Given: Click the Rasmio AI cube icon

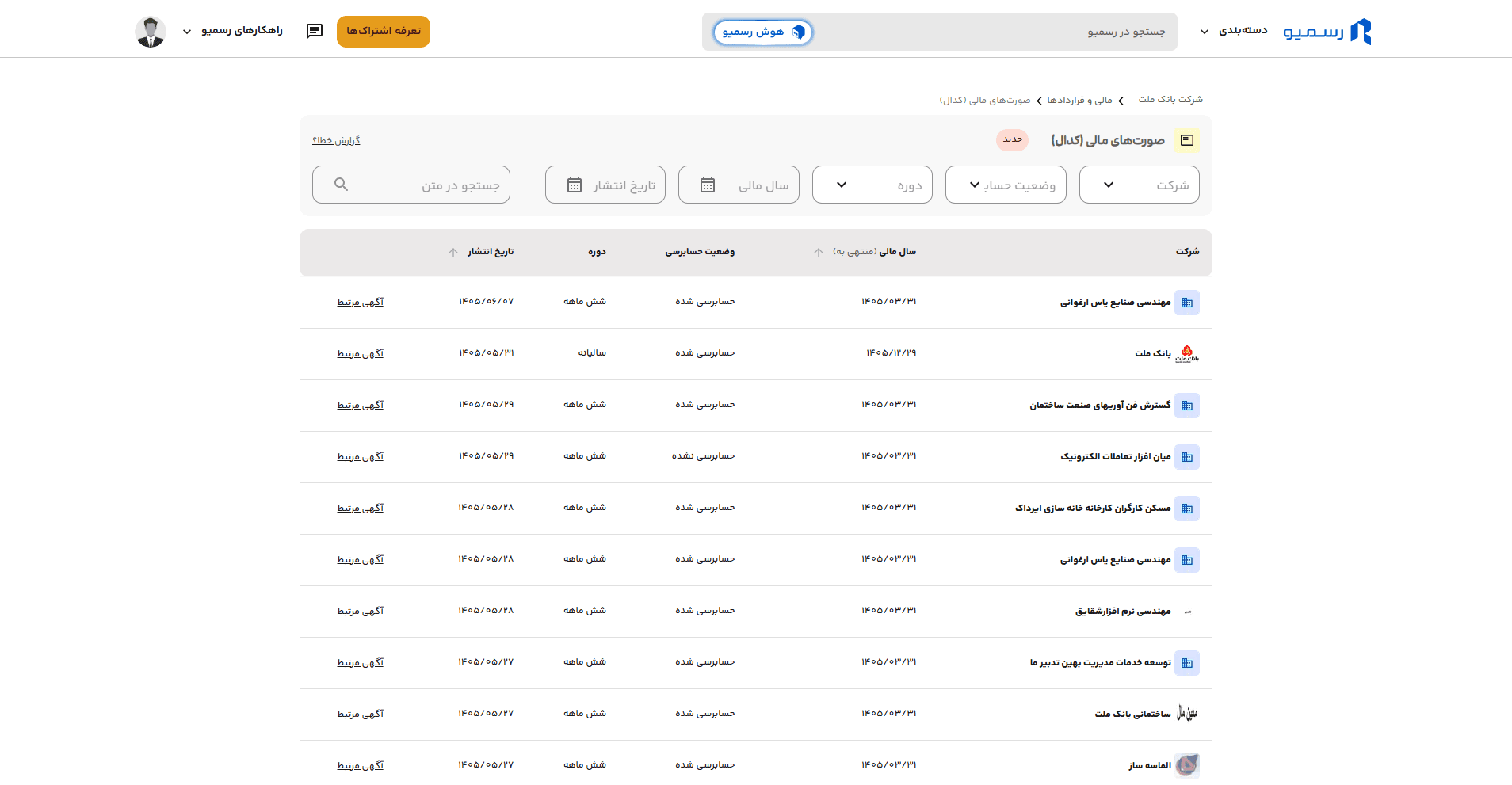Looking at the screenshot, I should tap(799, 32).
